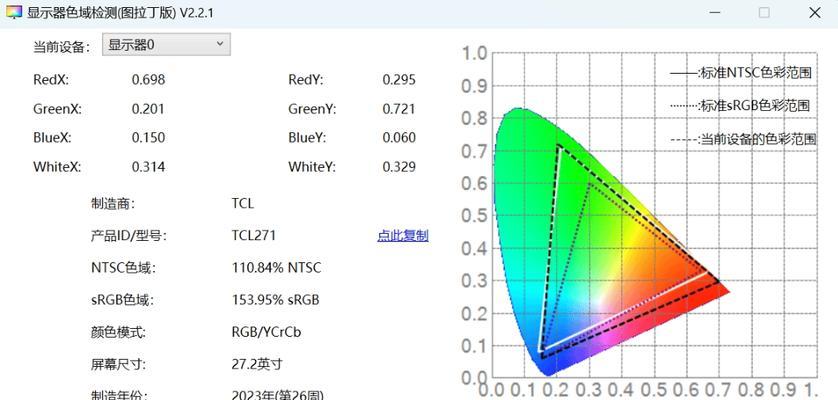Screen dimensions: 838x400
Task: Click the 当前设备 label
Action: click(x=61, y=47)
